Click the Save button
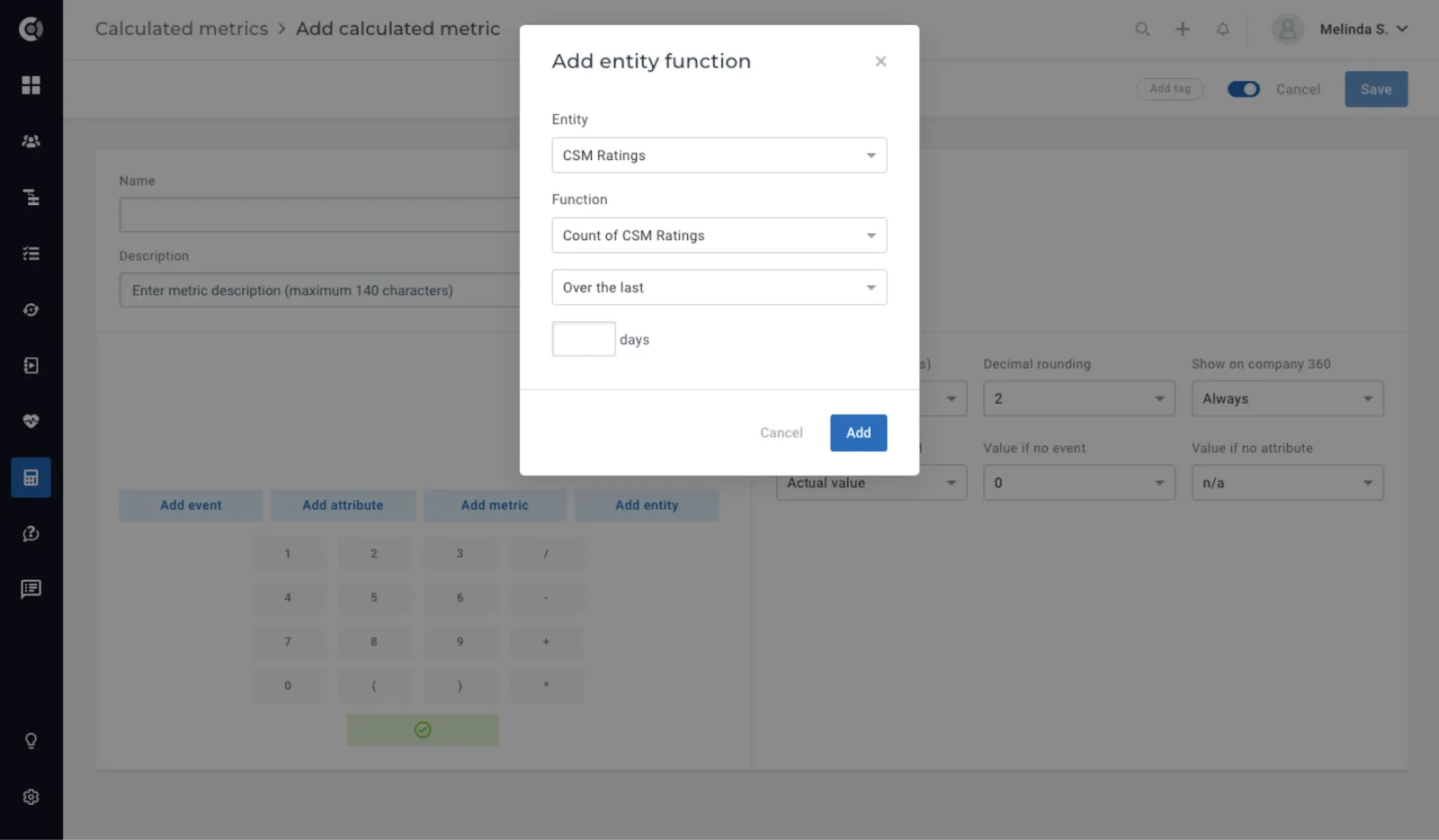 click(x=1376, y=89)
